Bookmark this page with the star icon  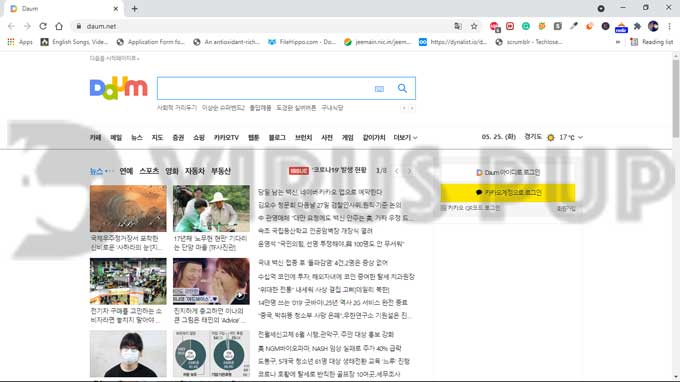pos(474,26)
